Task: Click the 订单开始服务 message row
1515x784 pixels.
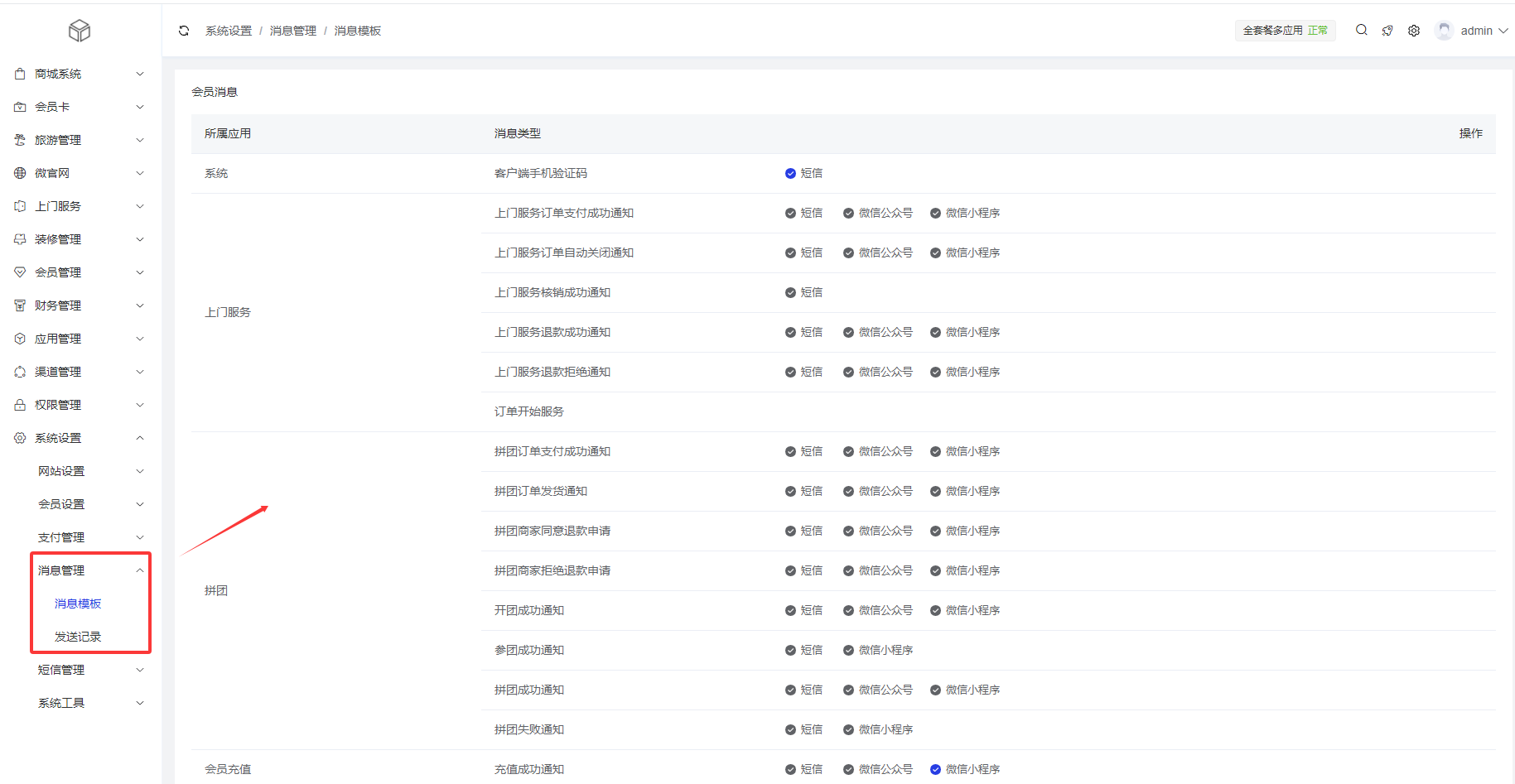Action: [x=529, y=411]
